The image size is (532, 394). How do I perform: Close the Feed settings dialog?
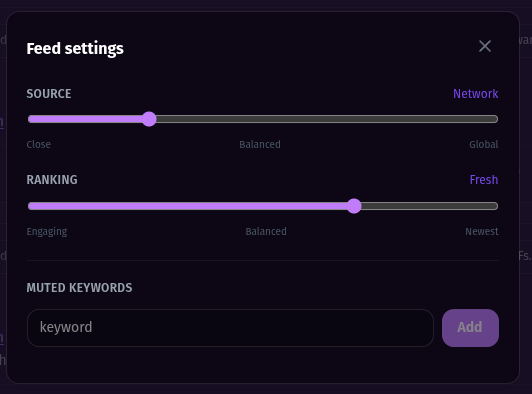coord(485,46)
